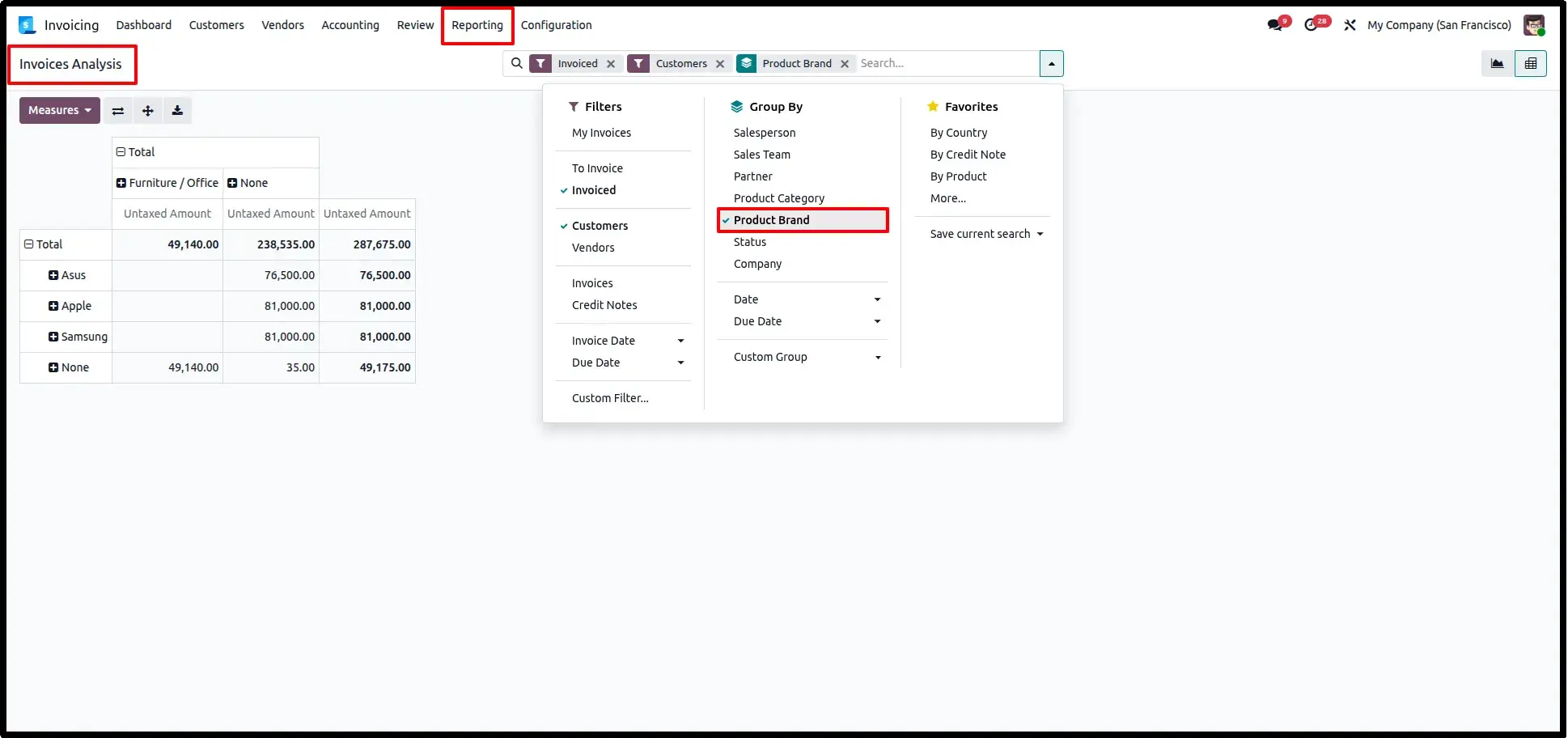Open the Accounting menu
Image resolution: width=1568 pixels, height=738 pixels.
click(350, 25)
